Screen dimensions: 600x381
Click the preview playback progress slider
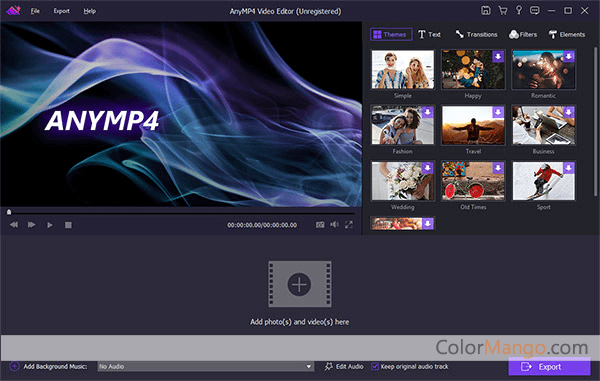182,212
